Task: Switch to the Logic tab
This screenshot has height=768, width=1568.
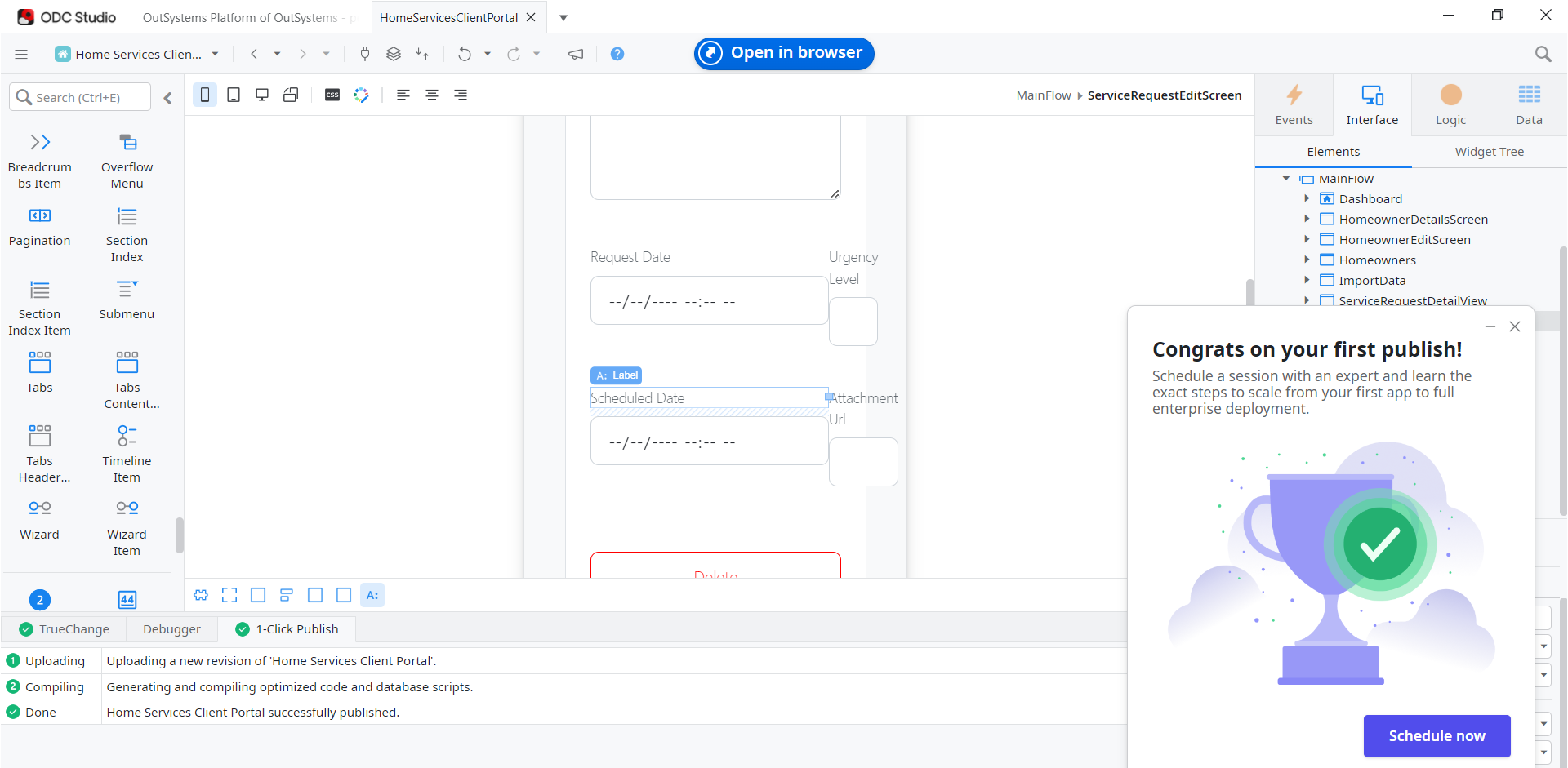Action: pyautogui.click(x=1450, y=104)
